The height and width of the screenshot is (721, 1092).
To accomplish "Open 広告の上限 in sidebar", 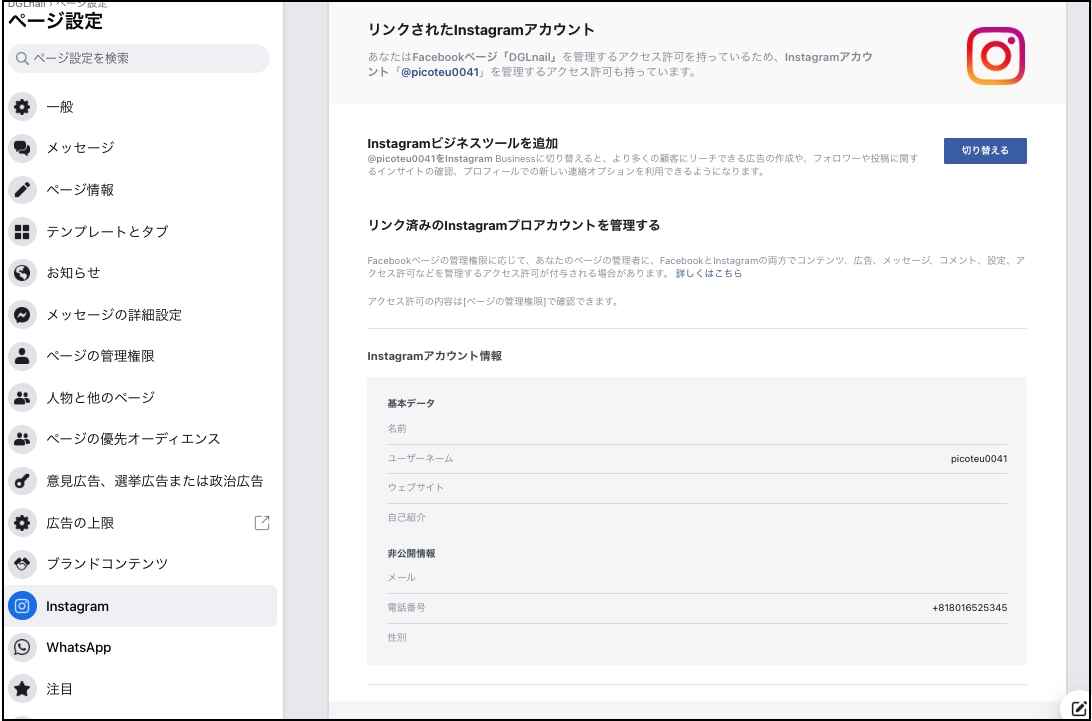I will [x=141, y=522].
